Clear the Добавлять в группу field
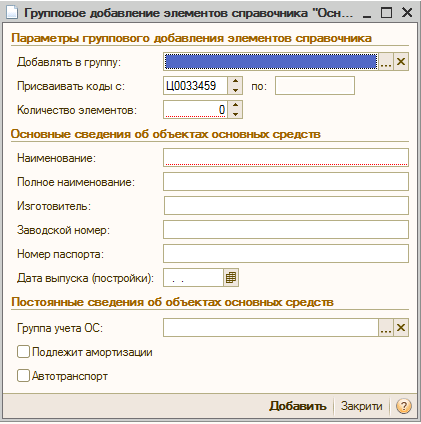421x424 pixels. (401, 62)
